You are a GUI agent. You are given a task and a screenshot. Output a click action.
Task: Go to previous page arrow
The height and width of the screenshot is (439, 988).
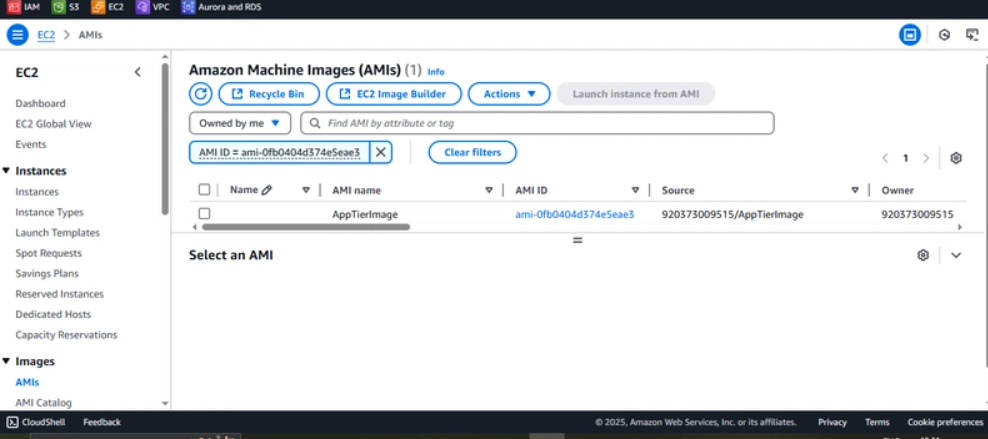click(885, 158)
